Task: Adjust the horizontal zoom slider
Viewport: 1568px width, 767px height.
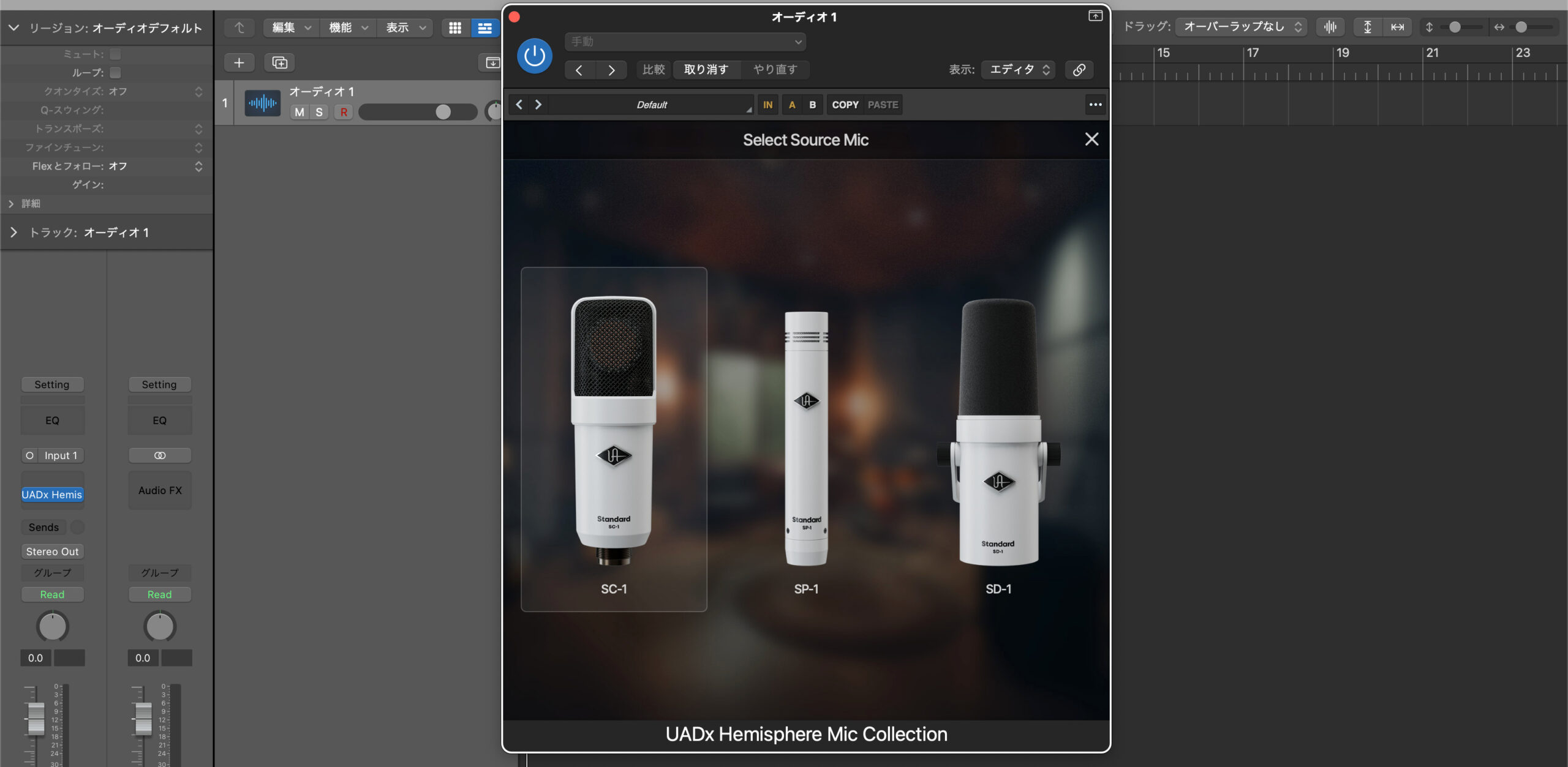Action: pos(1530,27)
